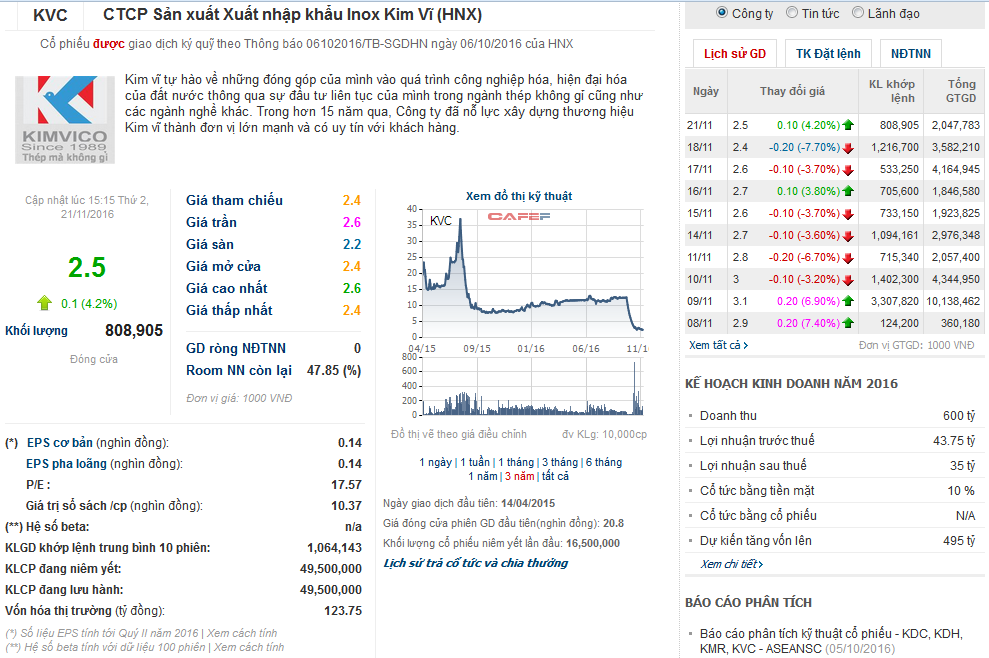Viewport: 989px width, 658px height.
Task: Click the down arrow in the 10/11 row
Action: pyautogui.click(x=848, y=279)
